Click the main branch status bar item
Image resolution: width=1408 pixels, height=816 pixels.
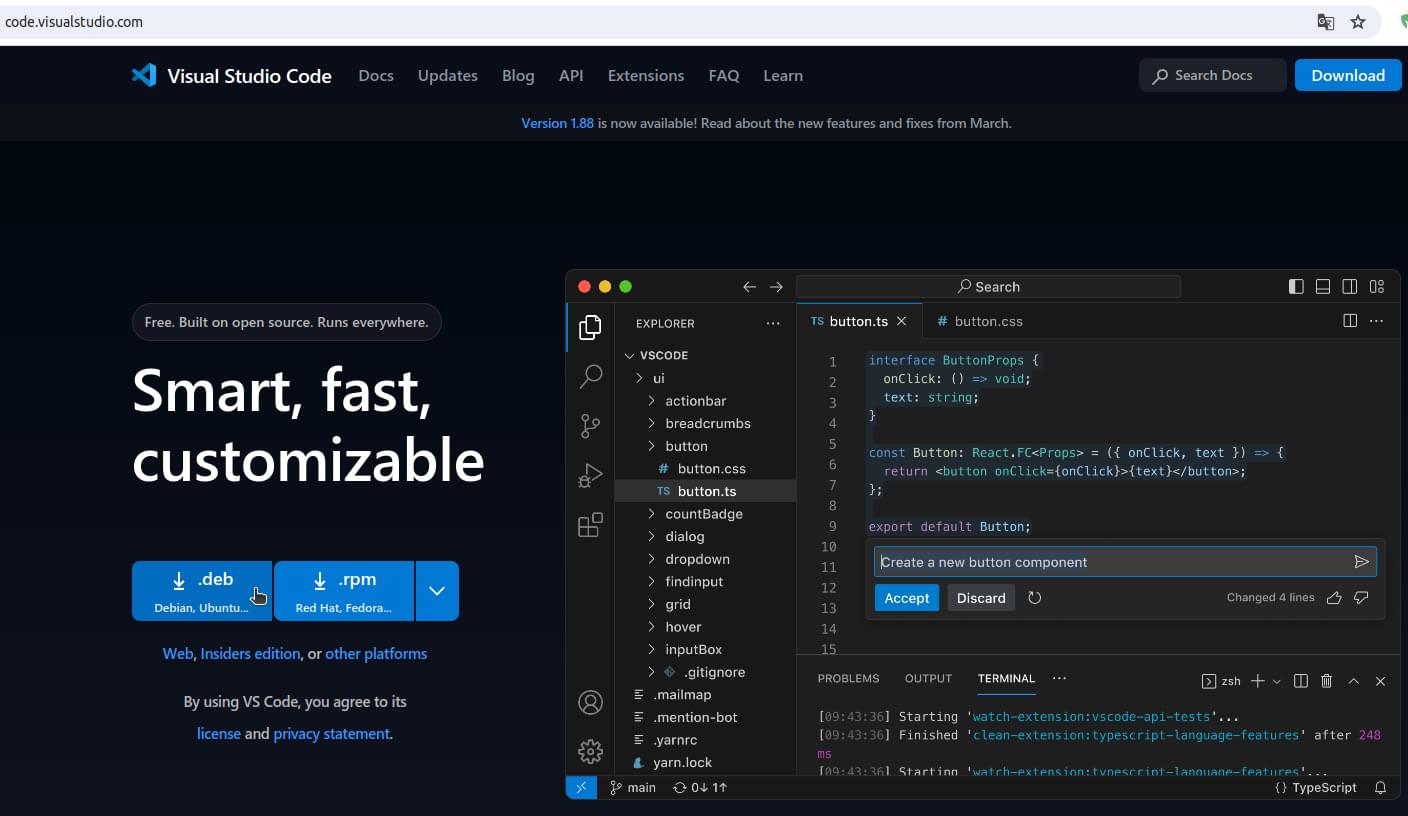[x=633, y=787]
